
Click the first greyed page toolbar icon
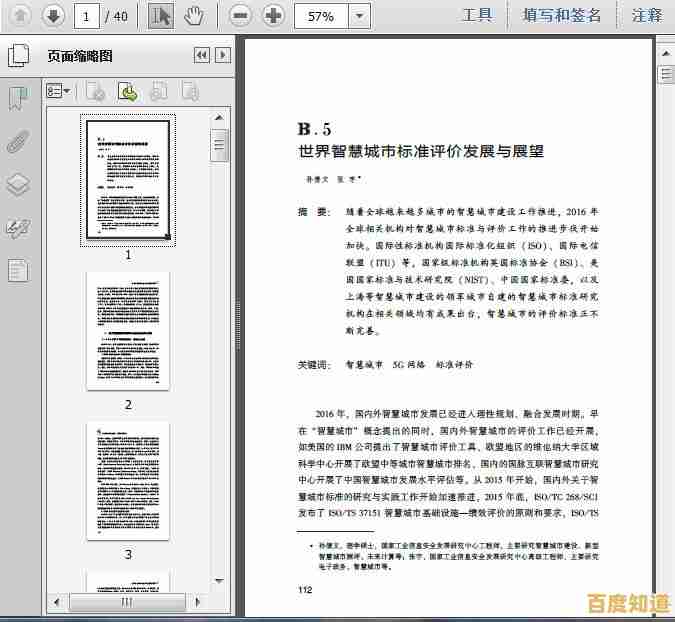coord(95,91)
